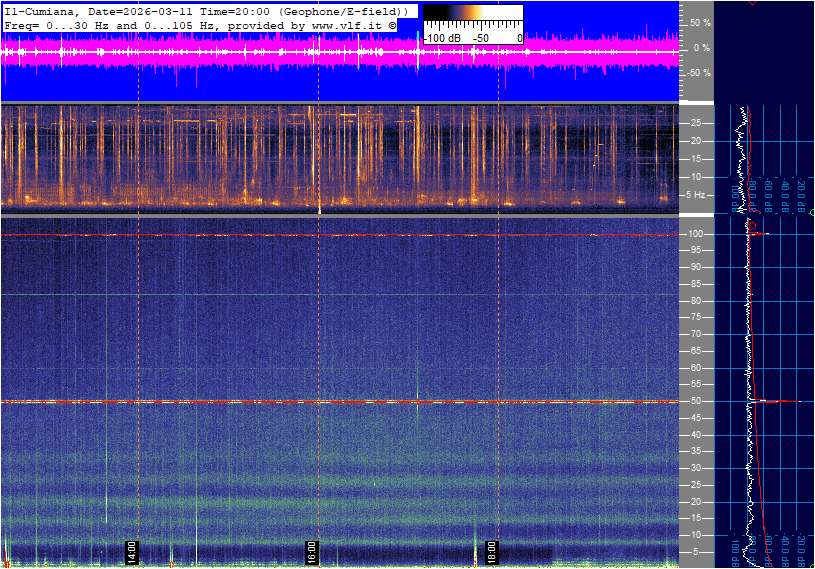Click the 75 Hz tick on frequency axis

tap(697, 318)
